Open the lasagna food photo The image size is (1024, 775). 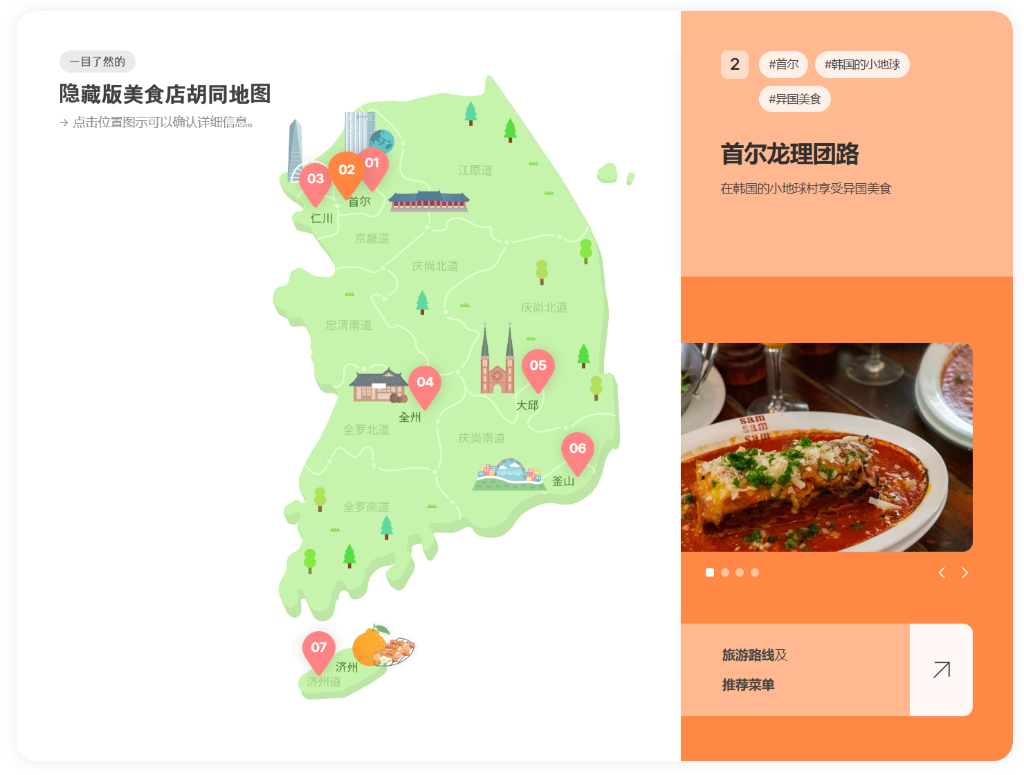tap(827, 447)
